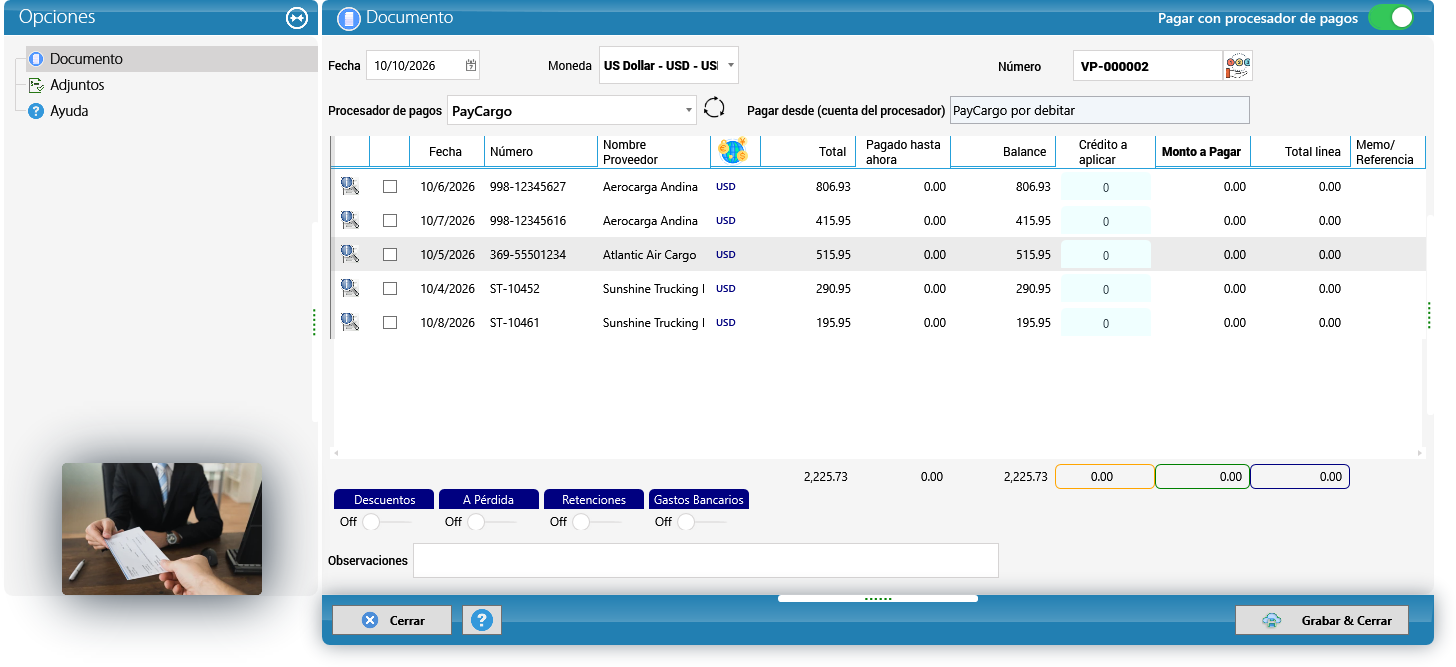
Task: Click the collapse Opciones panel arrow icon
Action: [296, 18]
